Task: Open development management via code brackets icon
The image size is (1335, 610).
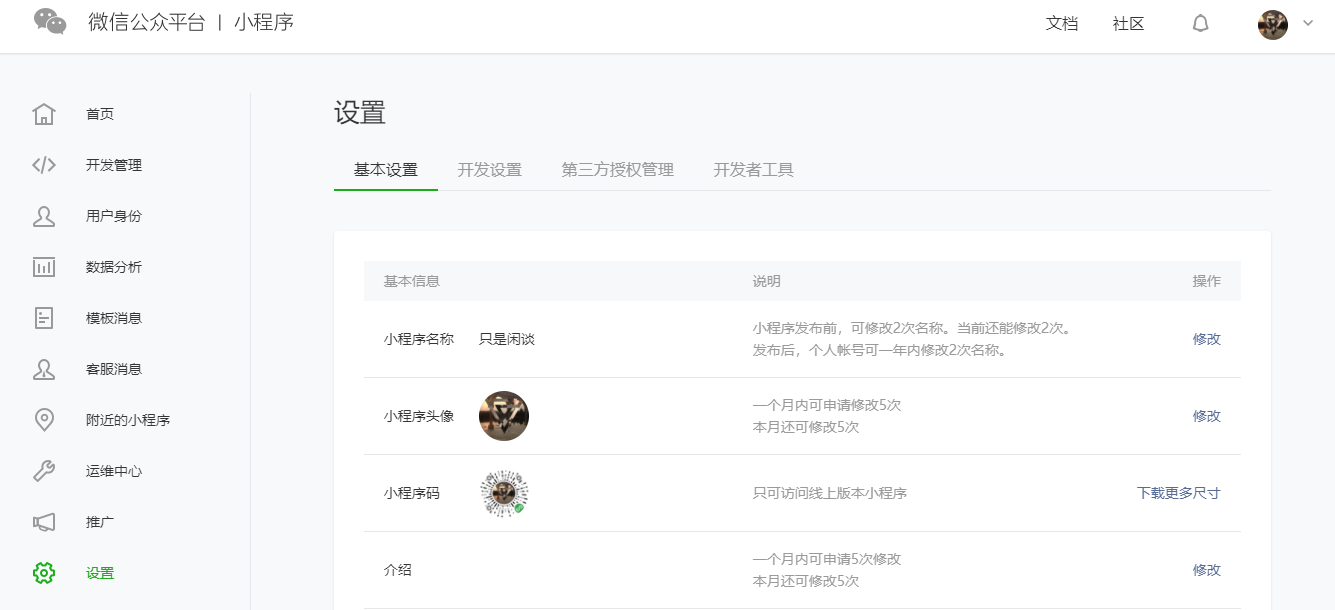Action: click(44, 165)
